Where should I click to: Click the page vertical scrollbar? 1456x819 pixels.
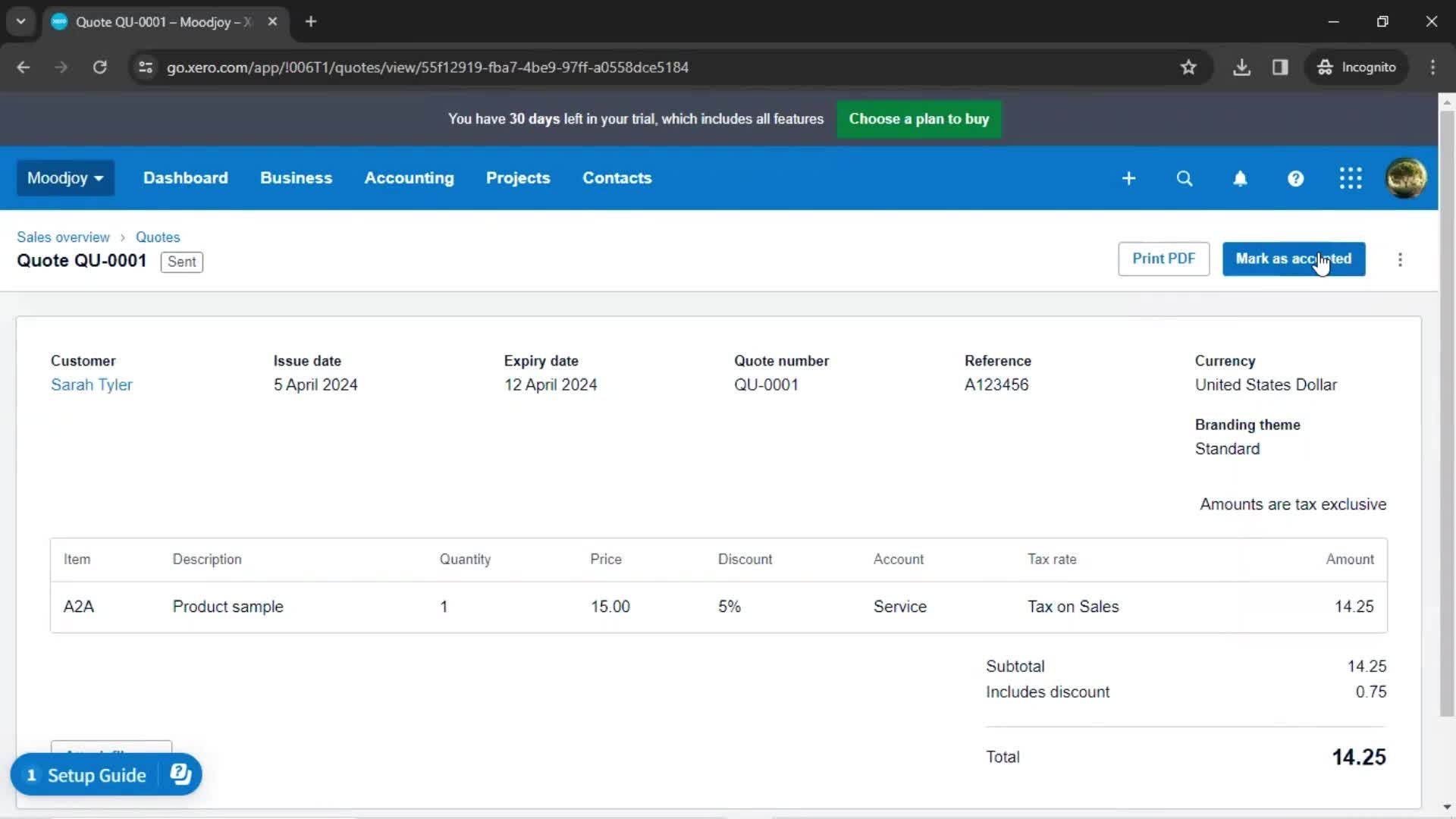pos(1447,413)
